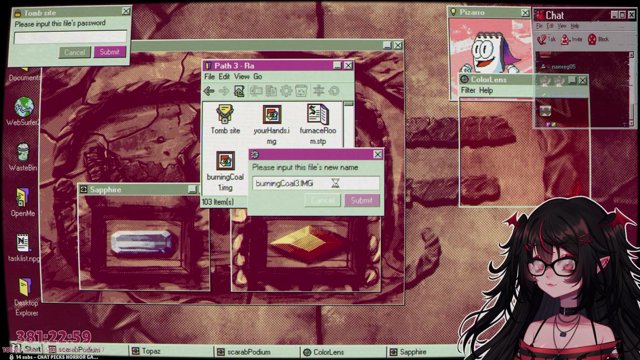Close the Pizarro window
This screenshot has height=360, width=640.
(x=525, y=13)
